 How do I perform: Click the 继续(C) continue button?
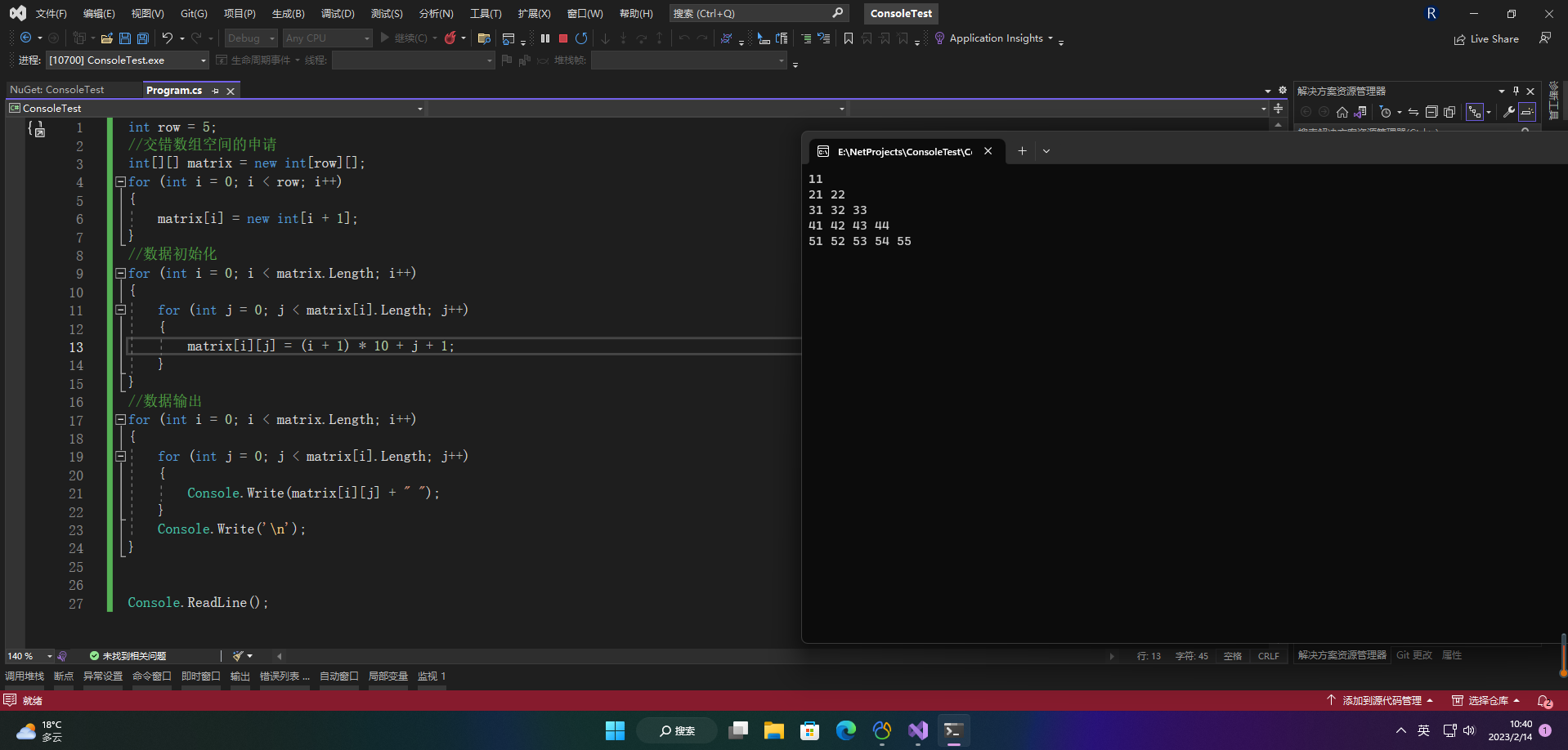click(404, 38)
